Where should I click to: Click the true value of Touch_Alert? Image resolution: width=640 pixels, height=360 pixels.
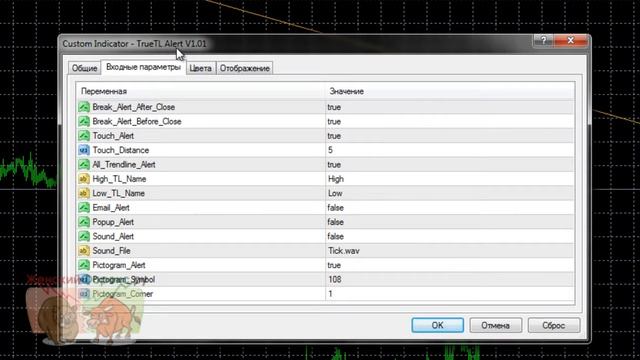pos(334,136)
